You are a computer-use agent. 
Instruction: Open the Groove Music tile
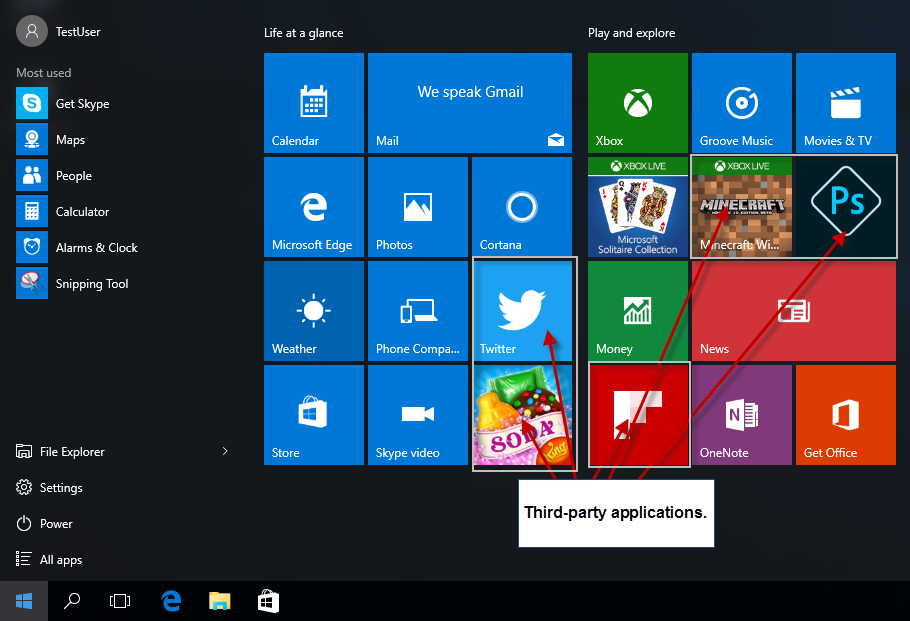(x=741, y=103)
